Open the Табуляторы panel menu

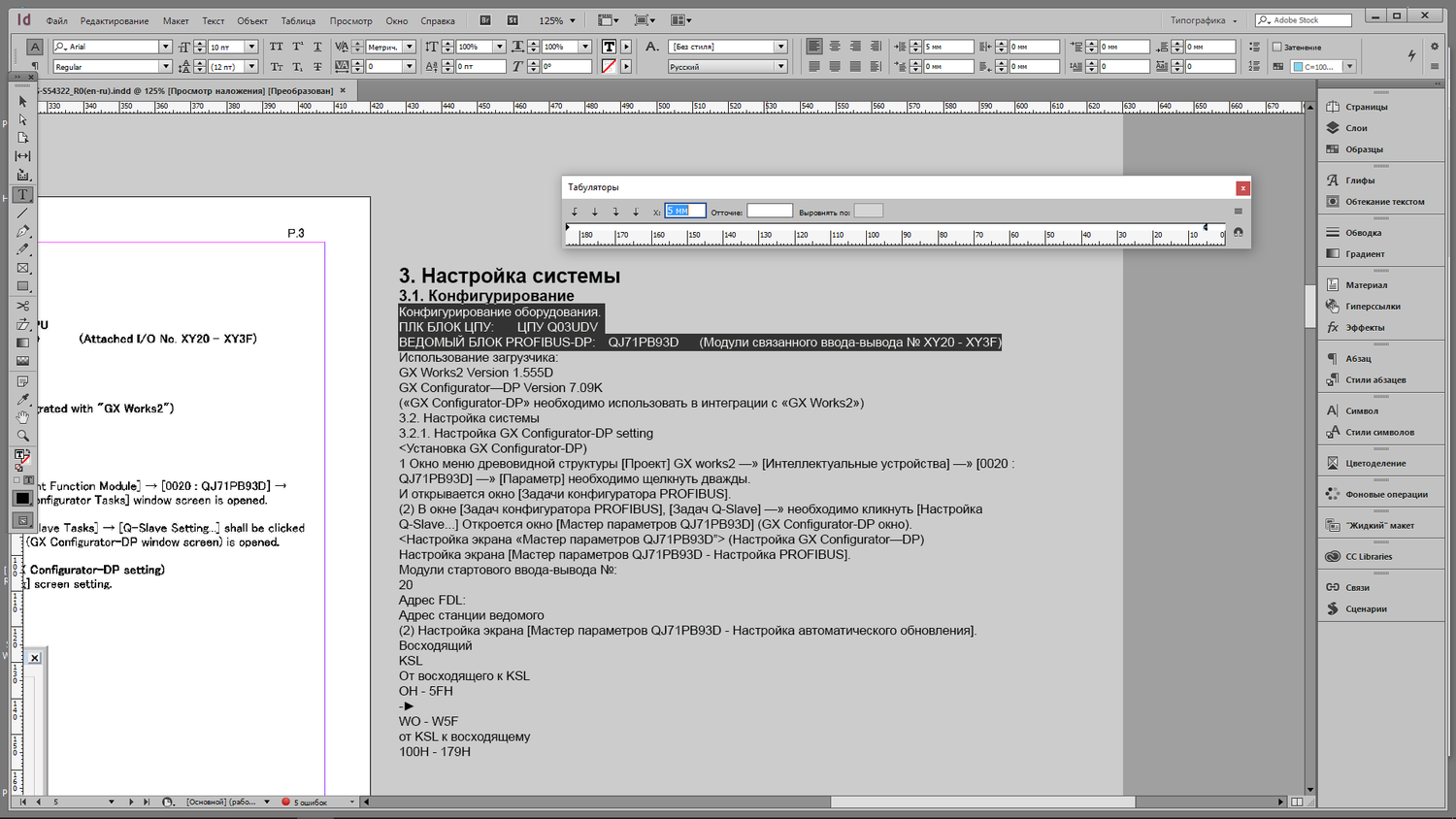coord(1238,212)
